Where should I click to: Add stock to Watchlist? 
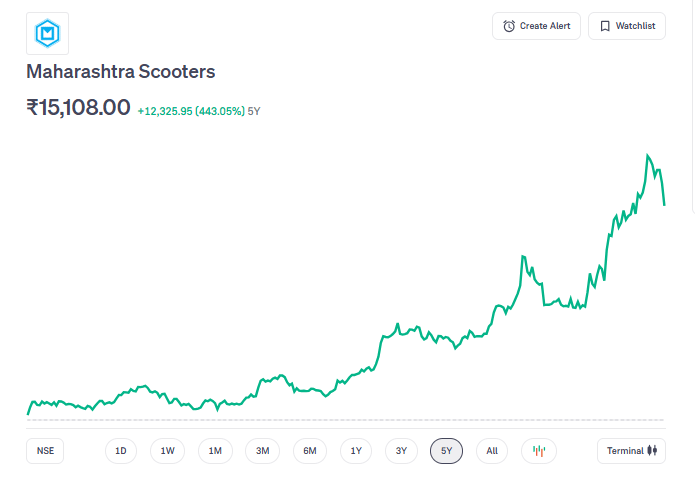click(627, 26)
